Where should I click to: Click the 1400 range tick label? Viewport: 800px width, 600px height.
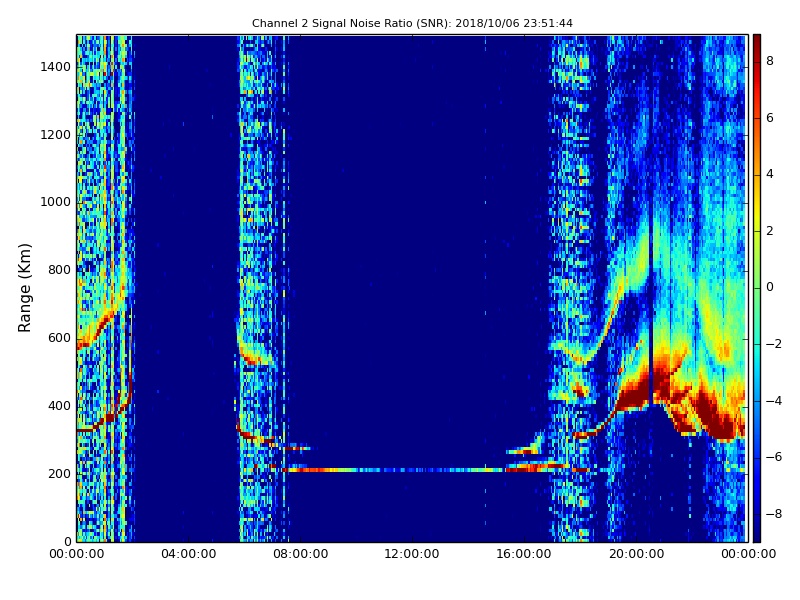(56, 67)
